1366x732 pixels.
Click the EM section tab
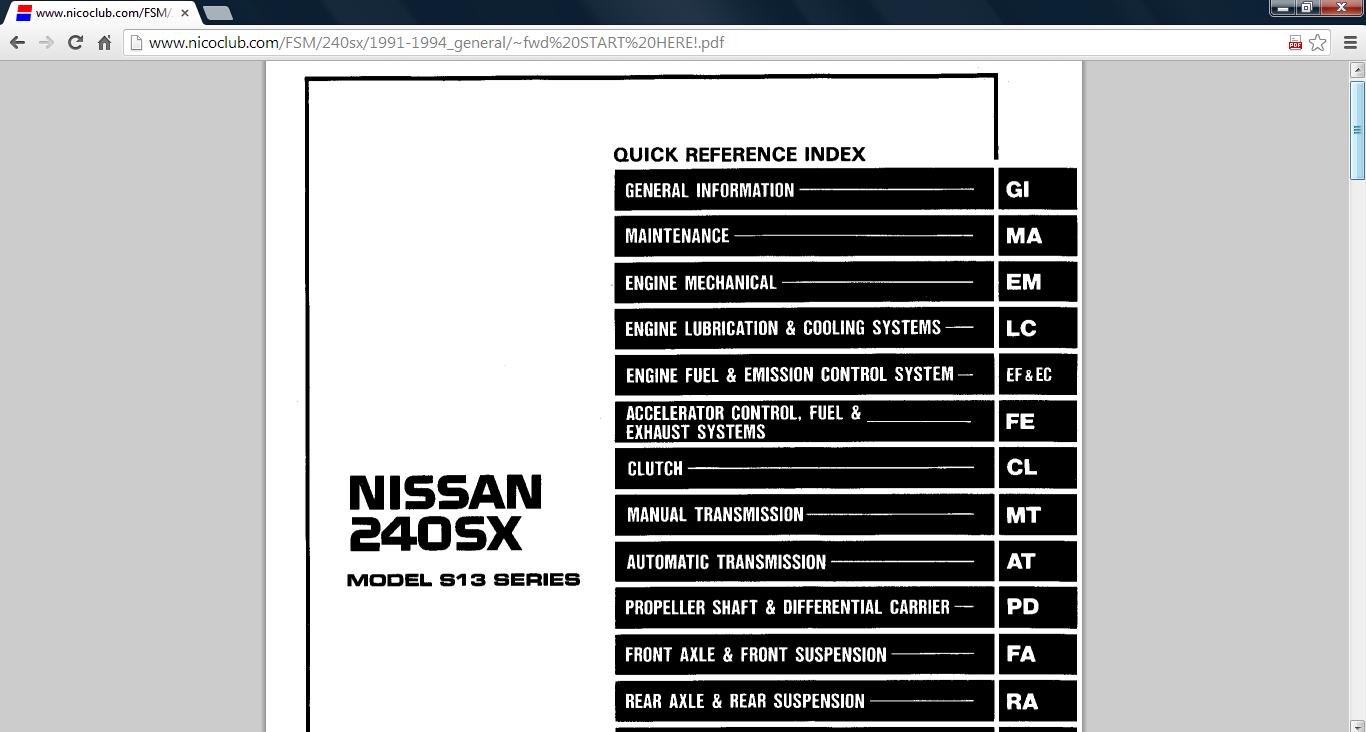pyautogui.click(x=1037, y=282)
